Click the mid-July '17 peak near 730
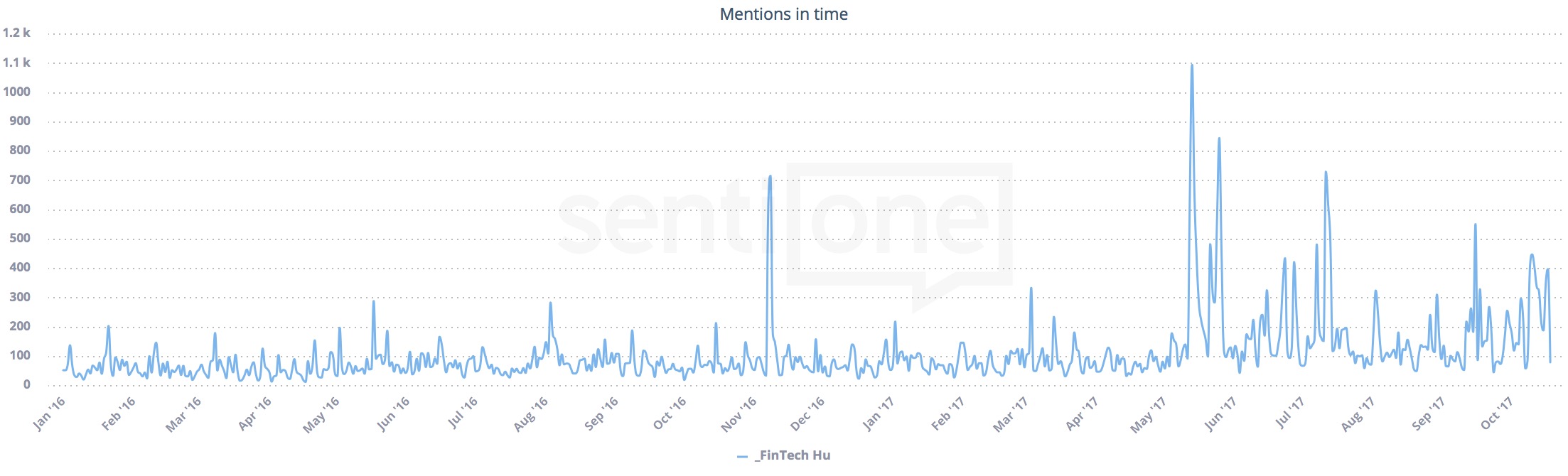Viewport: 1568px width, 476px height. (1326, 173)
